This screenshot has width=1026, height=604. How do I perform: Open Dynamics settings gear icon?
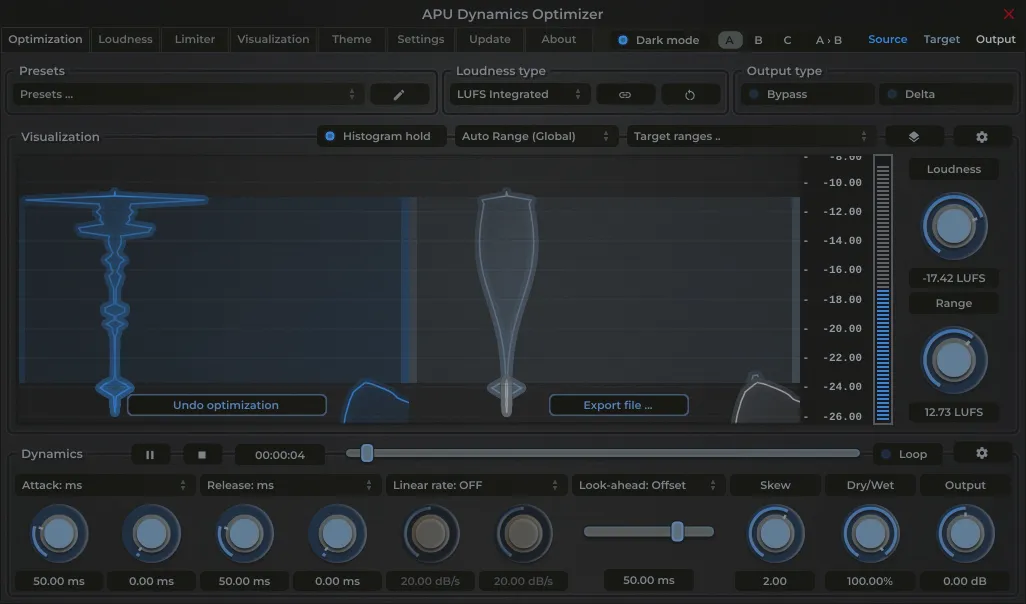[981, 453]
